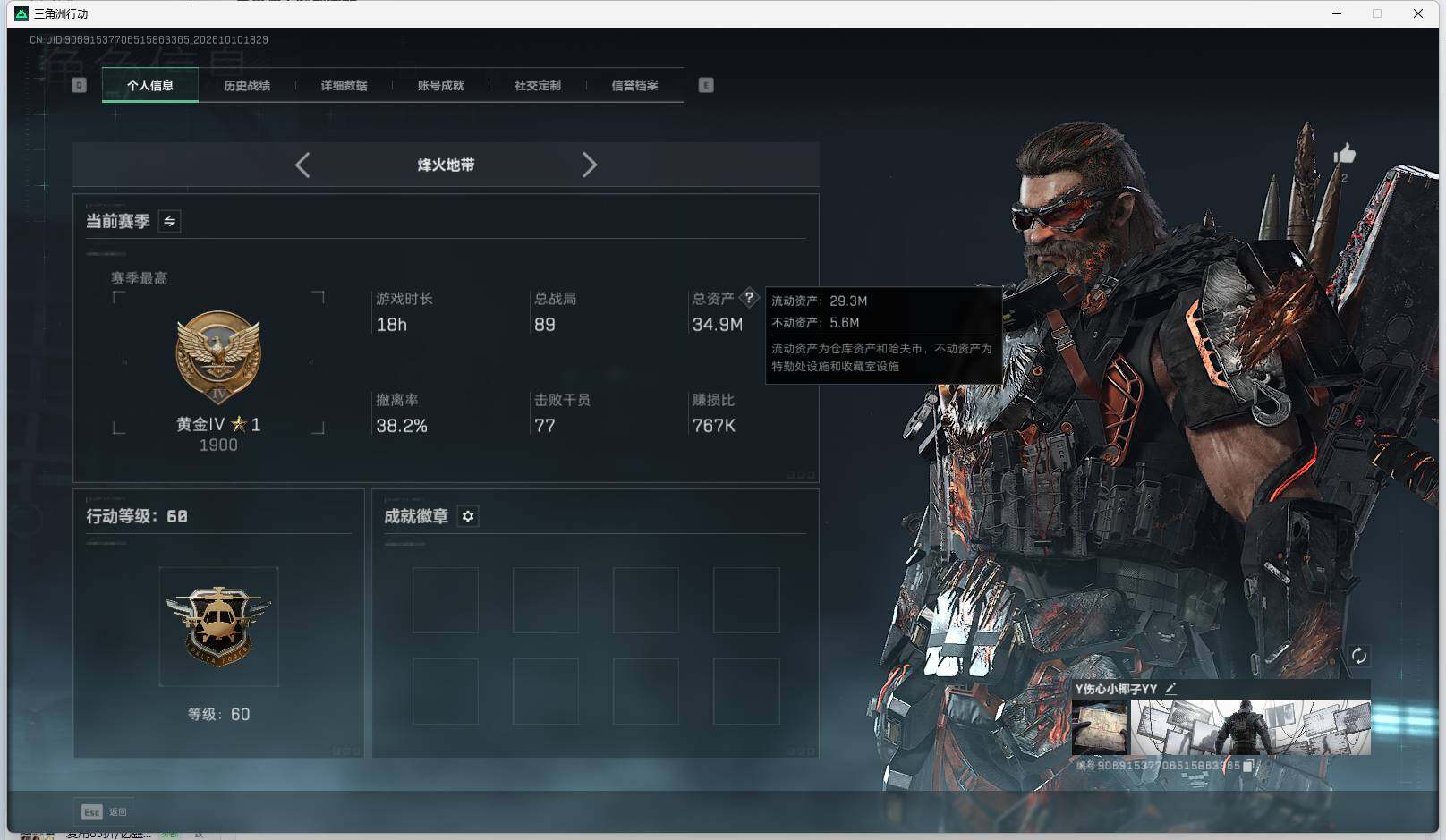This screenshot has height=840, width=1446.
Task: Copy player ID with the copy icon
Action: (x=1249, y=766)
